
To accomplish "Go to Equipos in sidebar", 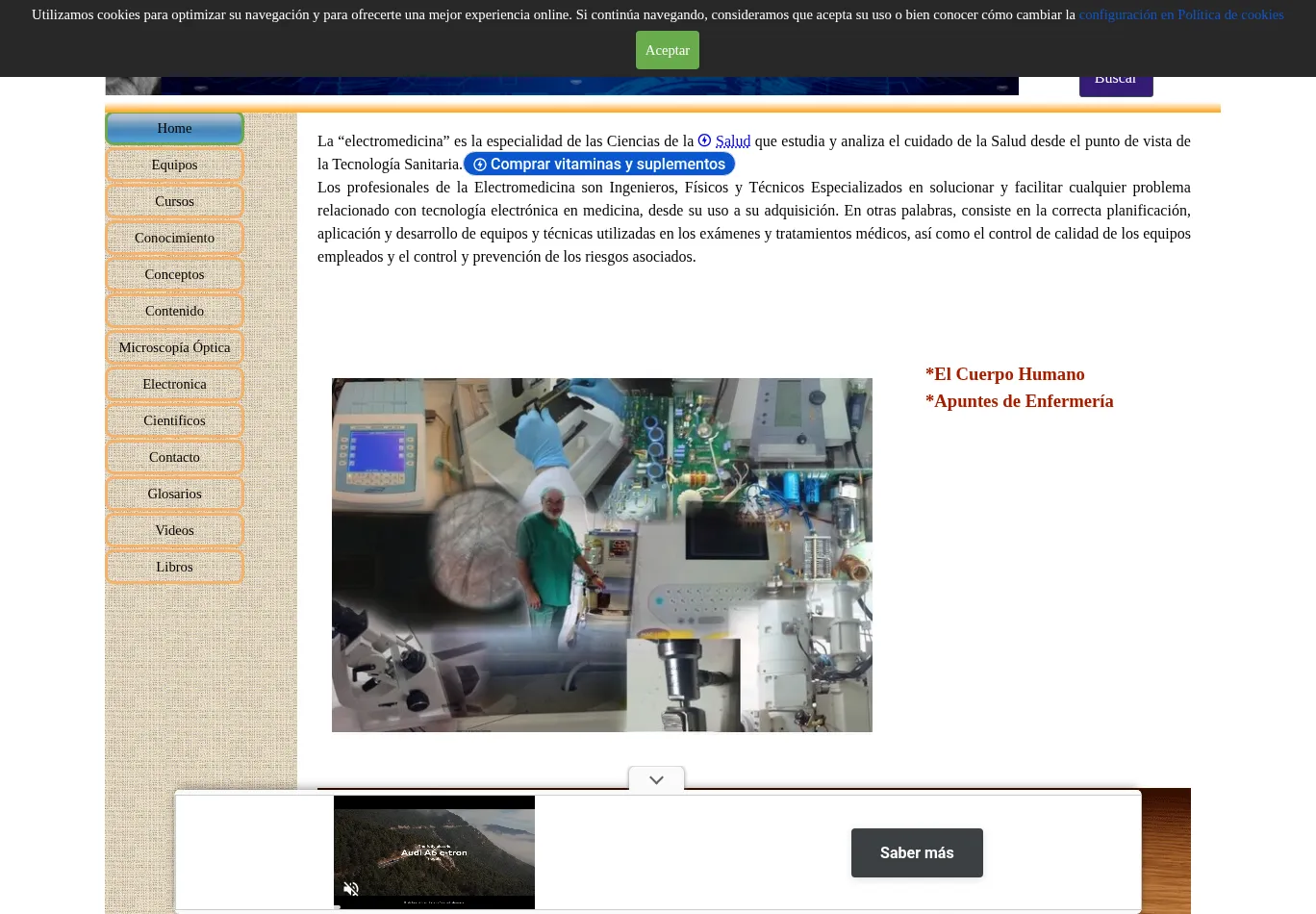I will coord(174,165).
